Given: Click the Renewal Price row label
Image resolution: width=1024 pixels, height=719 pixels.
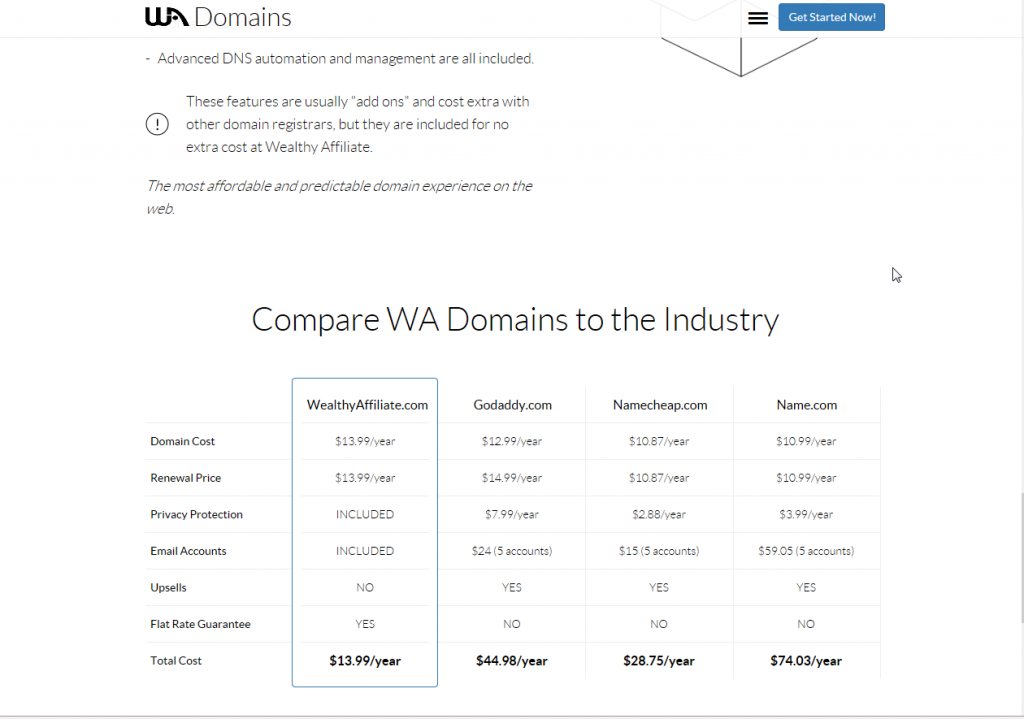Looking at the screenshot, I should (x=185, y=478).
